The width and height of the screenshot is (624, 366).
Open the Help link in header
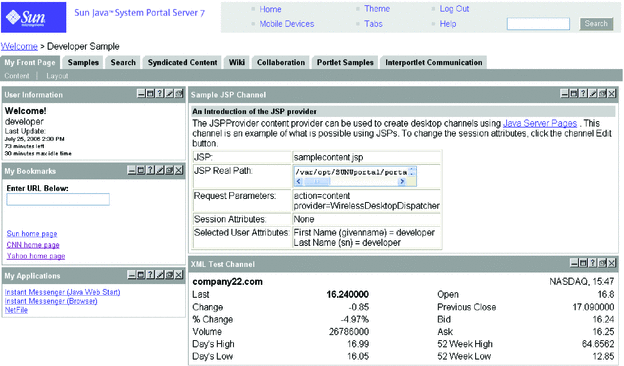tap(448, 24)
